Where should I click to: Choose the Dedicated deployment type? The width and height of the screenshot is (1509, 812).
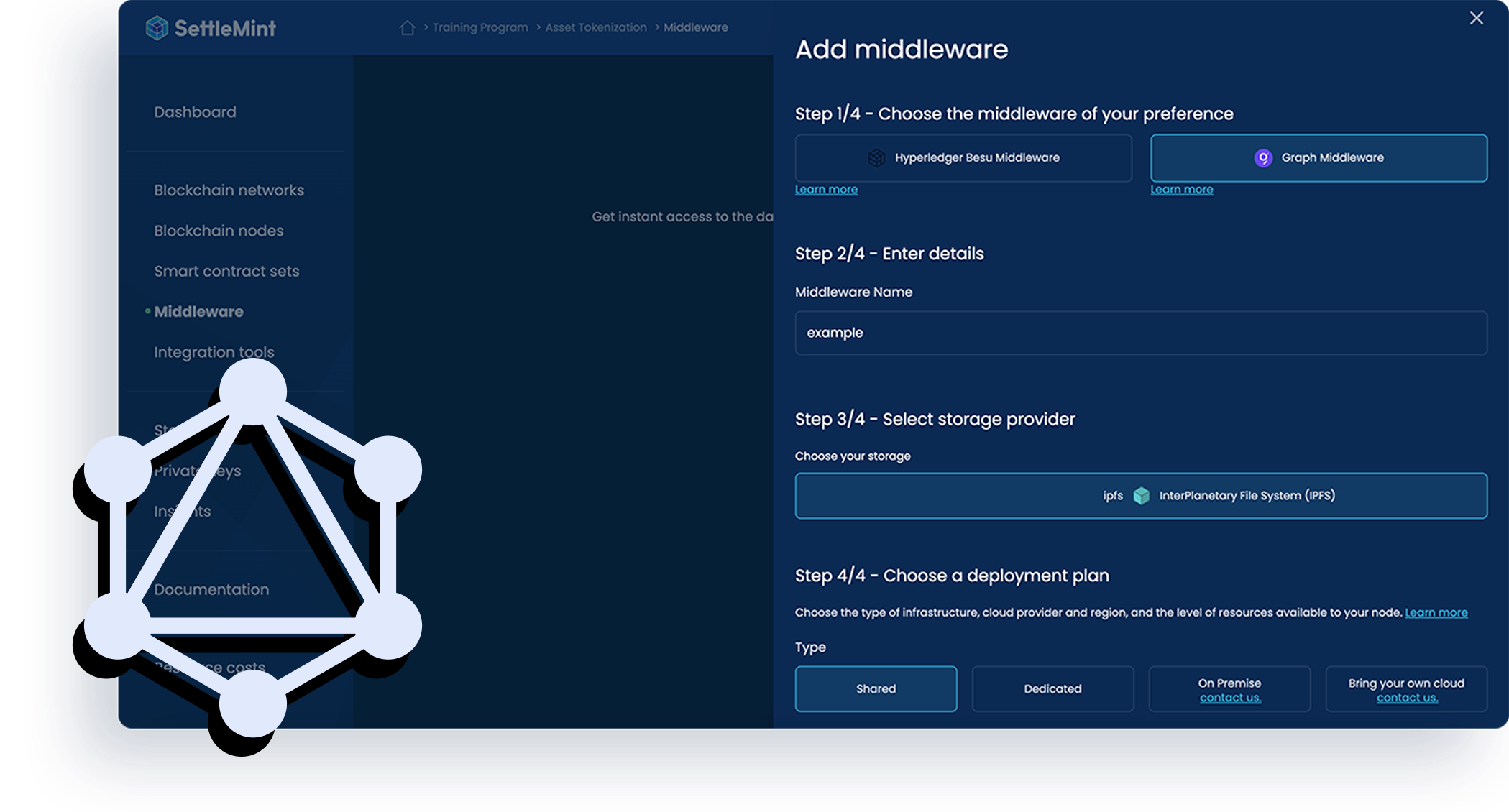[1052, 688]
